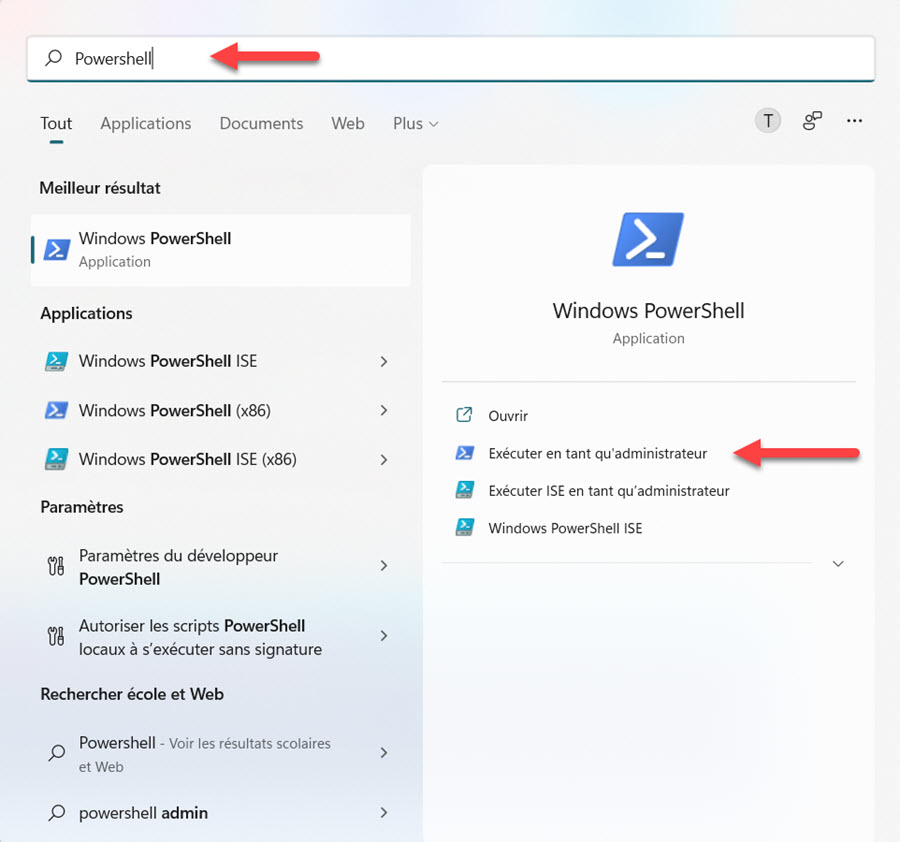Open Windows PowerShell ISE from details pane
The height and width of the screenshot is (842, 900).
(x=565, y=528)
